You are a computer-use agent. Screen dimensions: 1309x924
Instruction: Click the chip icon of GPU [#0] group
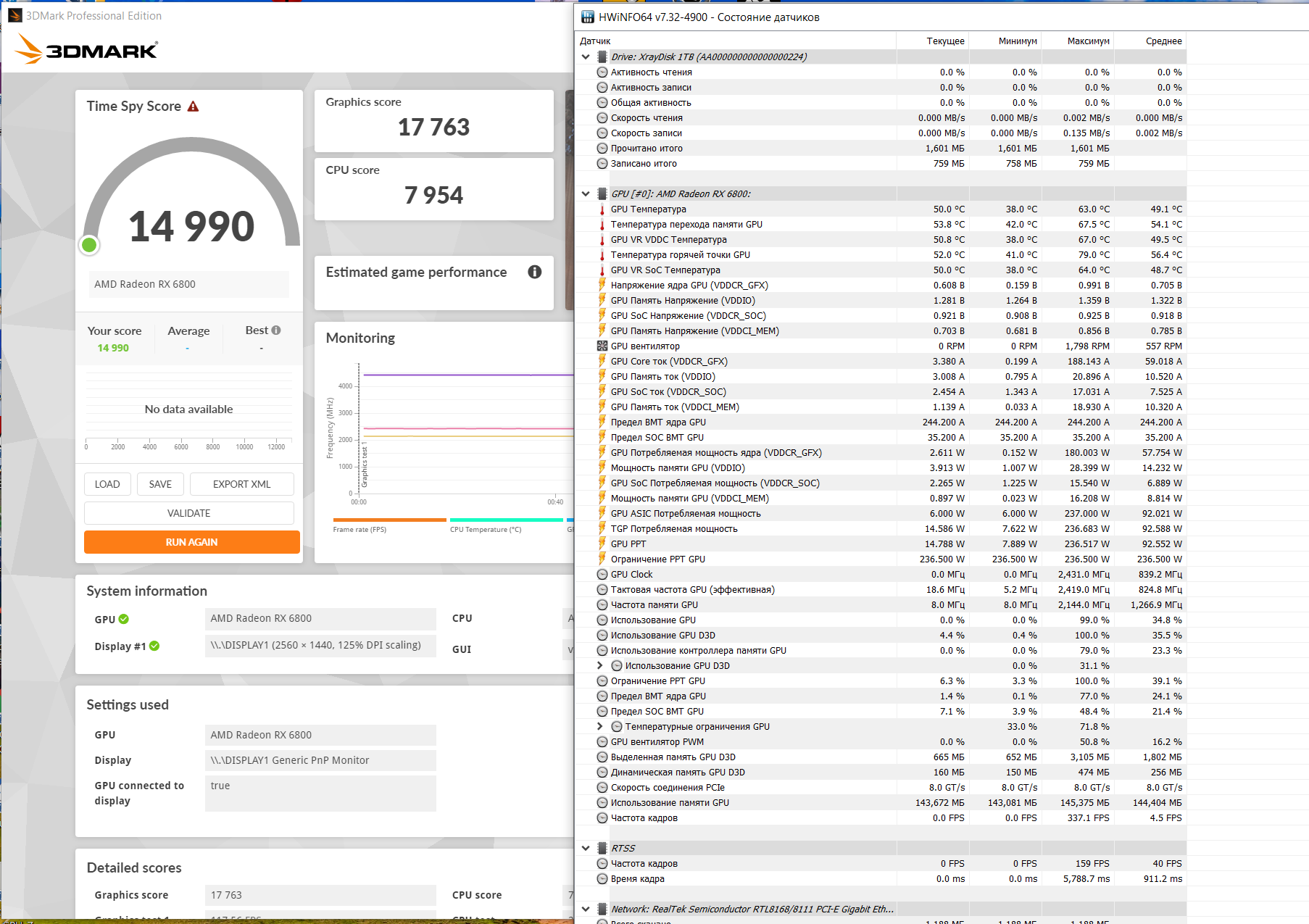[x=602, y=193]
